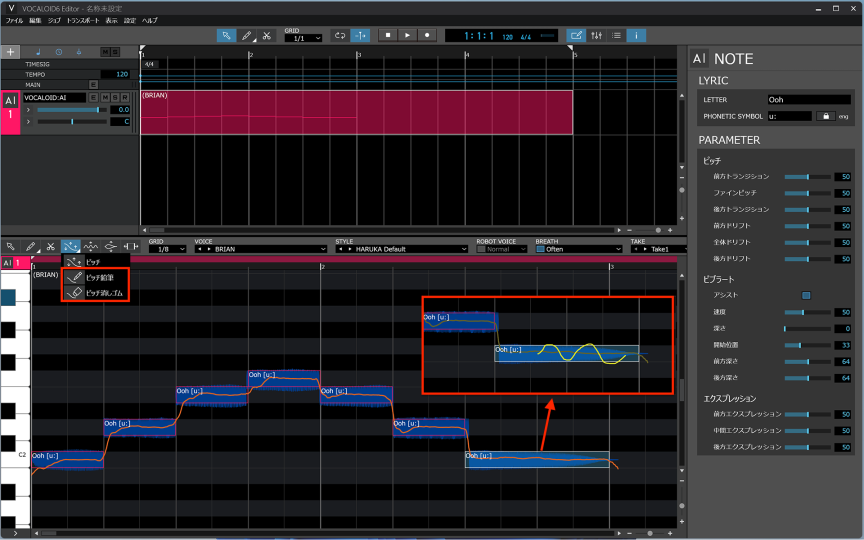Toggle the ビブラート アシスト checkbox

[x=806, y=295]
